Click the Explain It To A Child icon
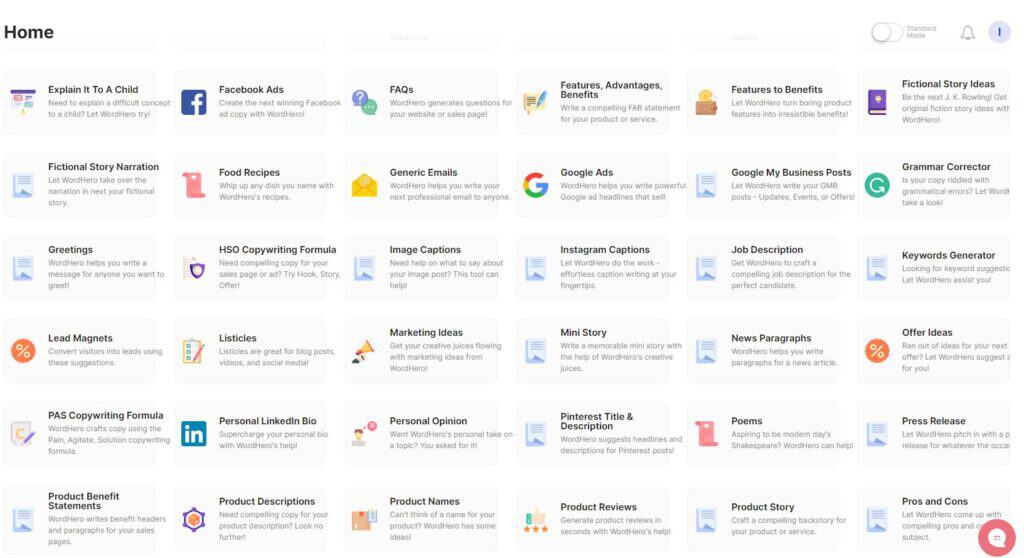1024x558 pixels. click(x=23, y=103)
